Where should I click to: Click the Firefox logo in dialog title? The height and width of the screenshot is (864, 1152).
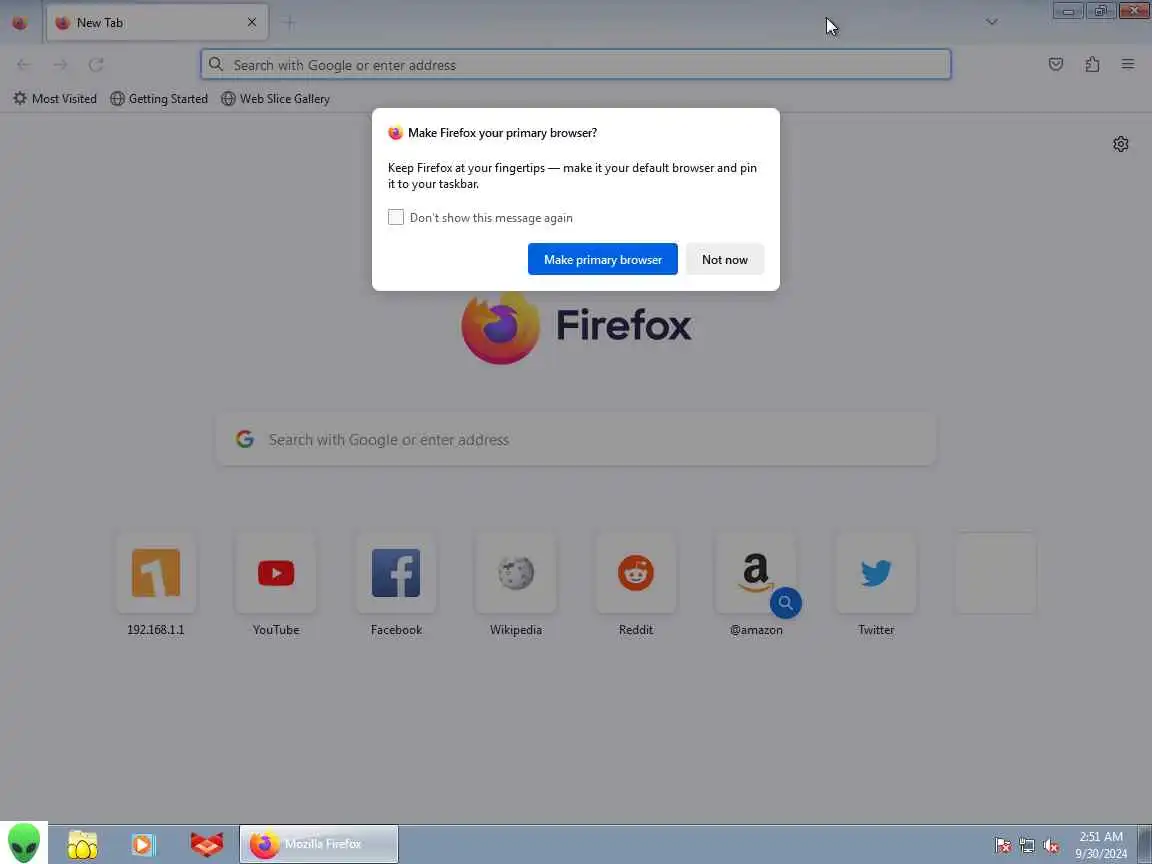pos(395,133)
